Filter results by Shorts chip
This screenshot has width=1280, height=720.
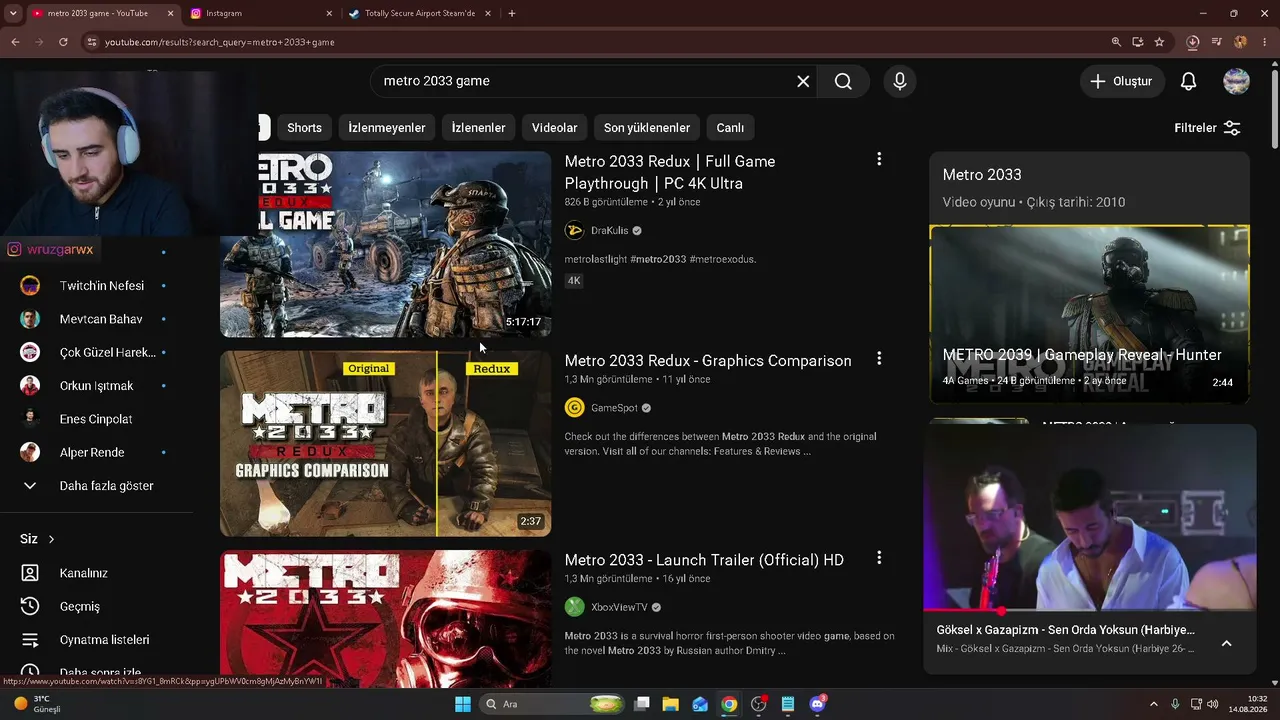[305, 128]
